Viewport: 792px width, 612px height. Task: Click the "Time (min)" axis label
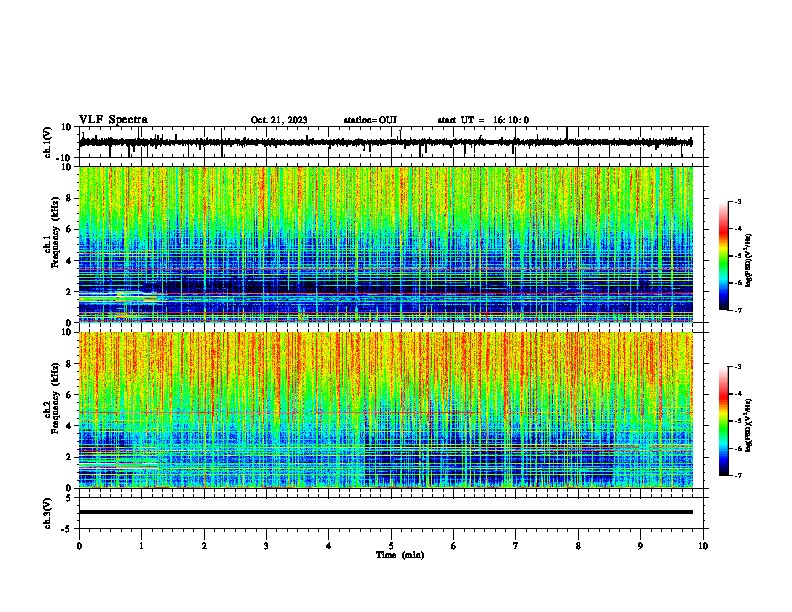(400, 555)
